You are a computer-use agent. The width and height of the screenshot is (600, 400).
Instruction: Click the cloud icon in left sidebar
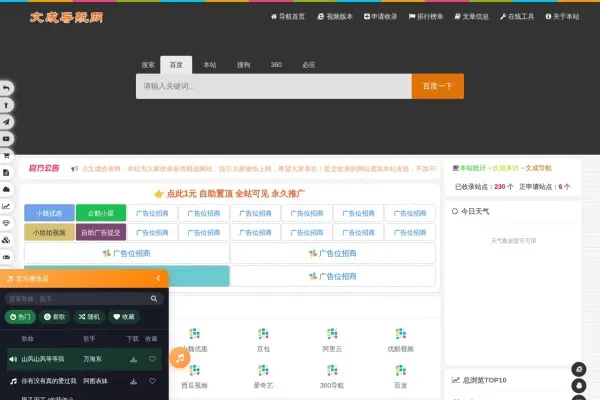[6, 189]
